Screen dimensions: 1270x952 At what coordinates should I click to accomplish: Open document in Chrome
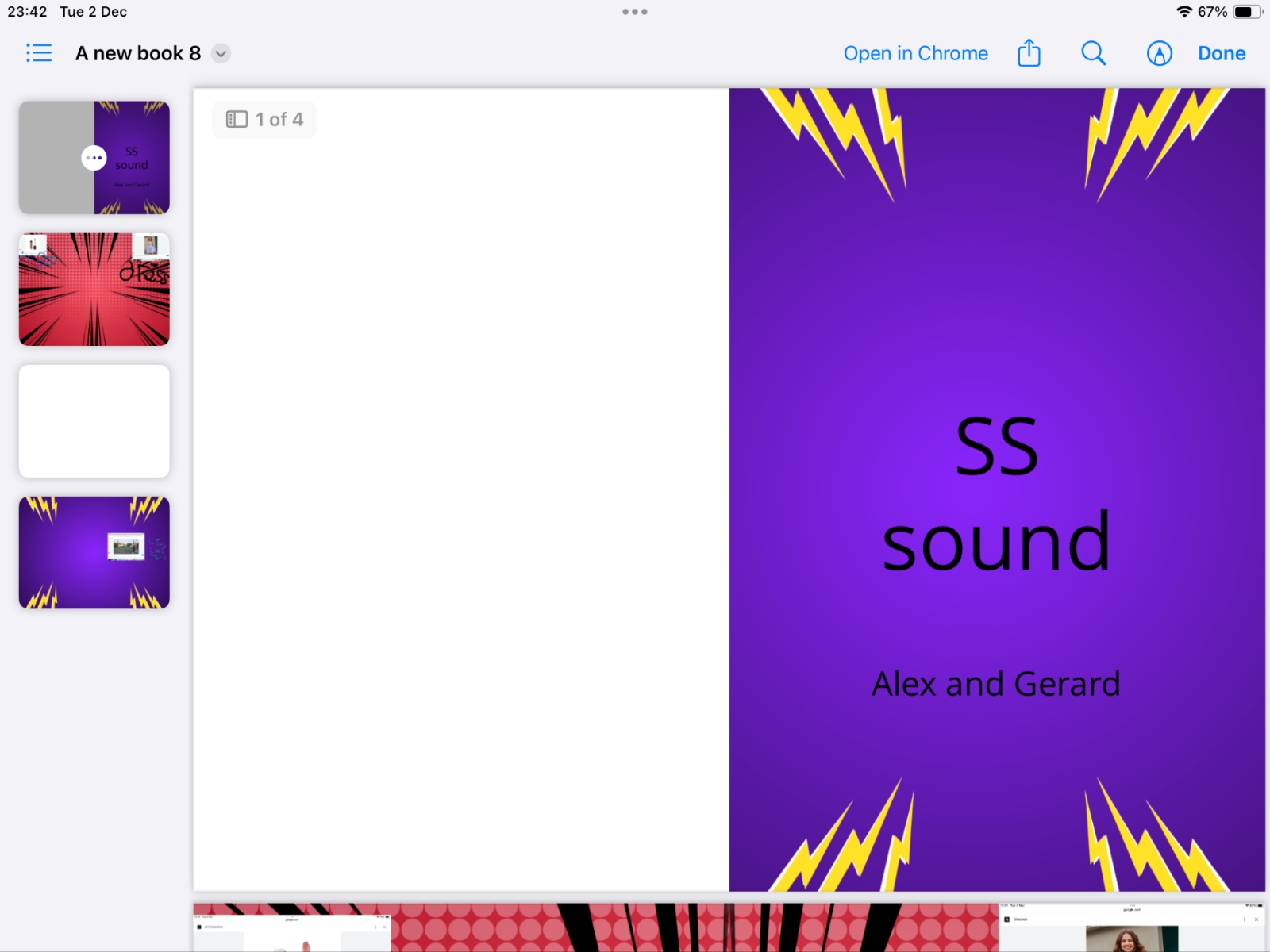[x=915, y=53]
